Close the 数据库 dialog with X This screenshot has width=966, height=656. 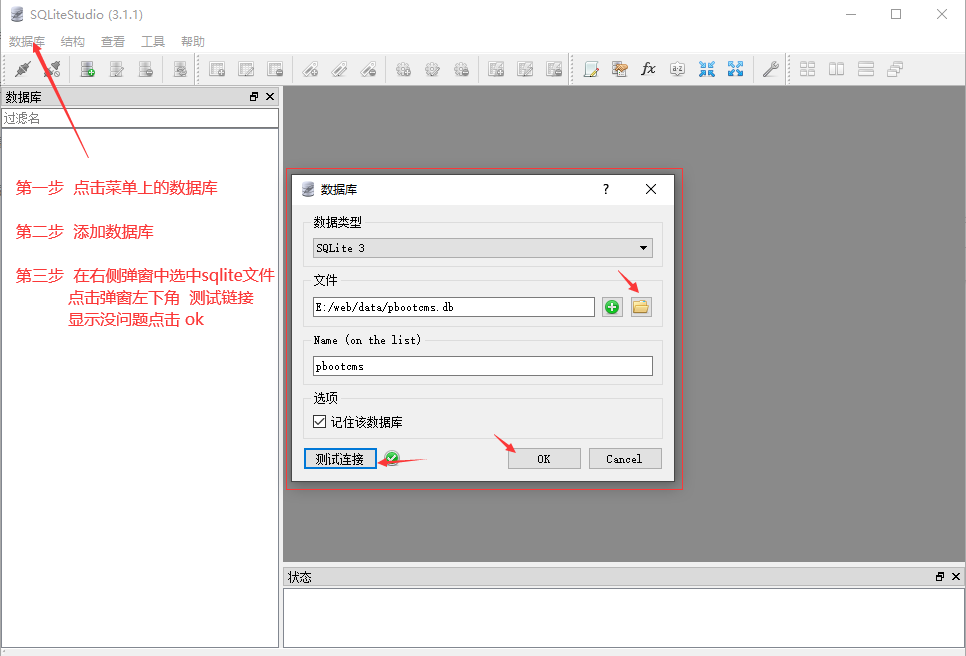tap(651, 189)
